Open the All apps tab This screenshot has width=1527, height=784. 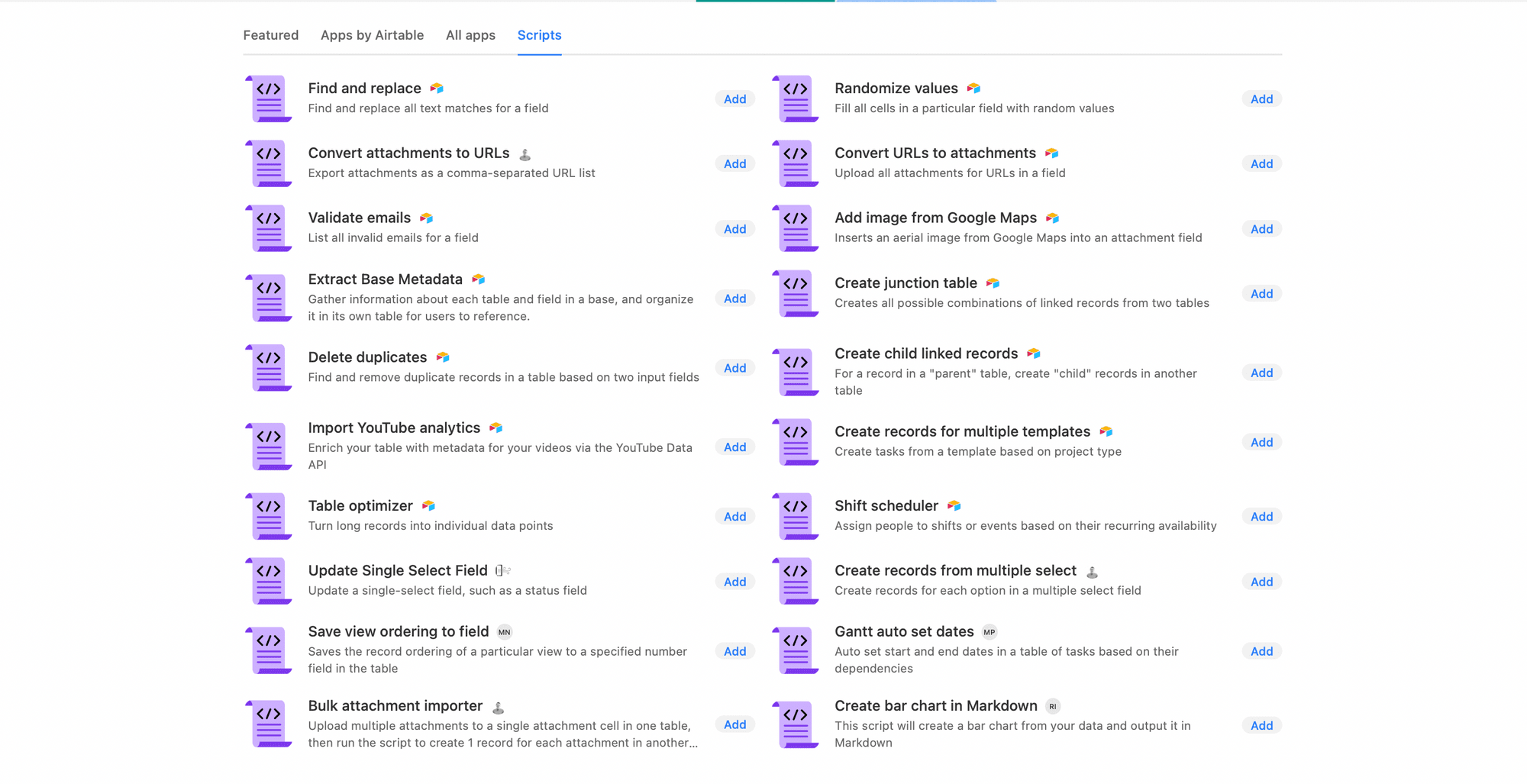pos(470,35)
